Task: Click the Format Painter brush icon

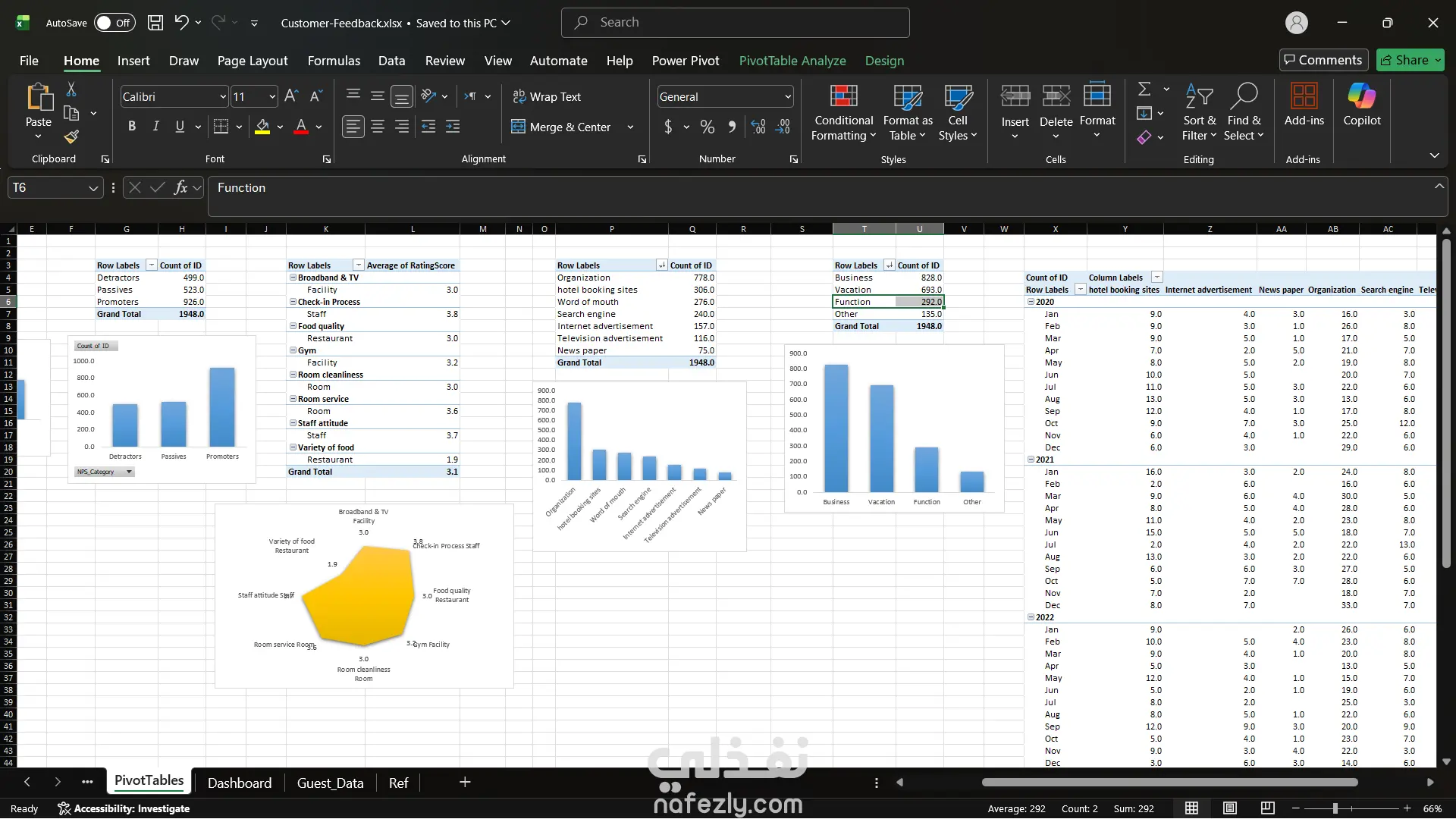Action: [71, 136]
